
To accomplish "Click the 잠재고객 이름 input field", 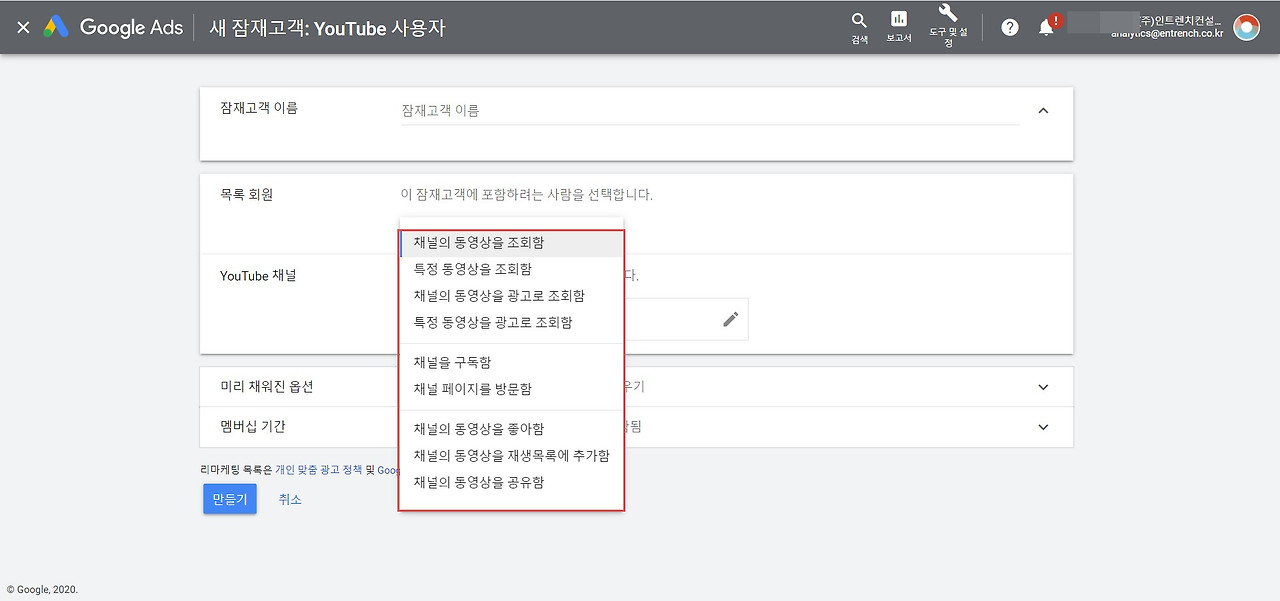I will (x=710, y=111).
